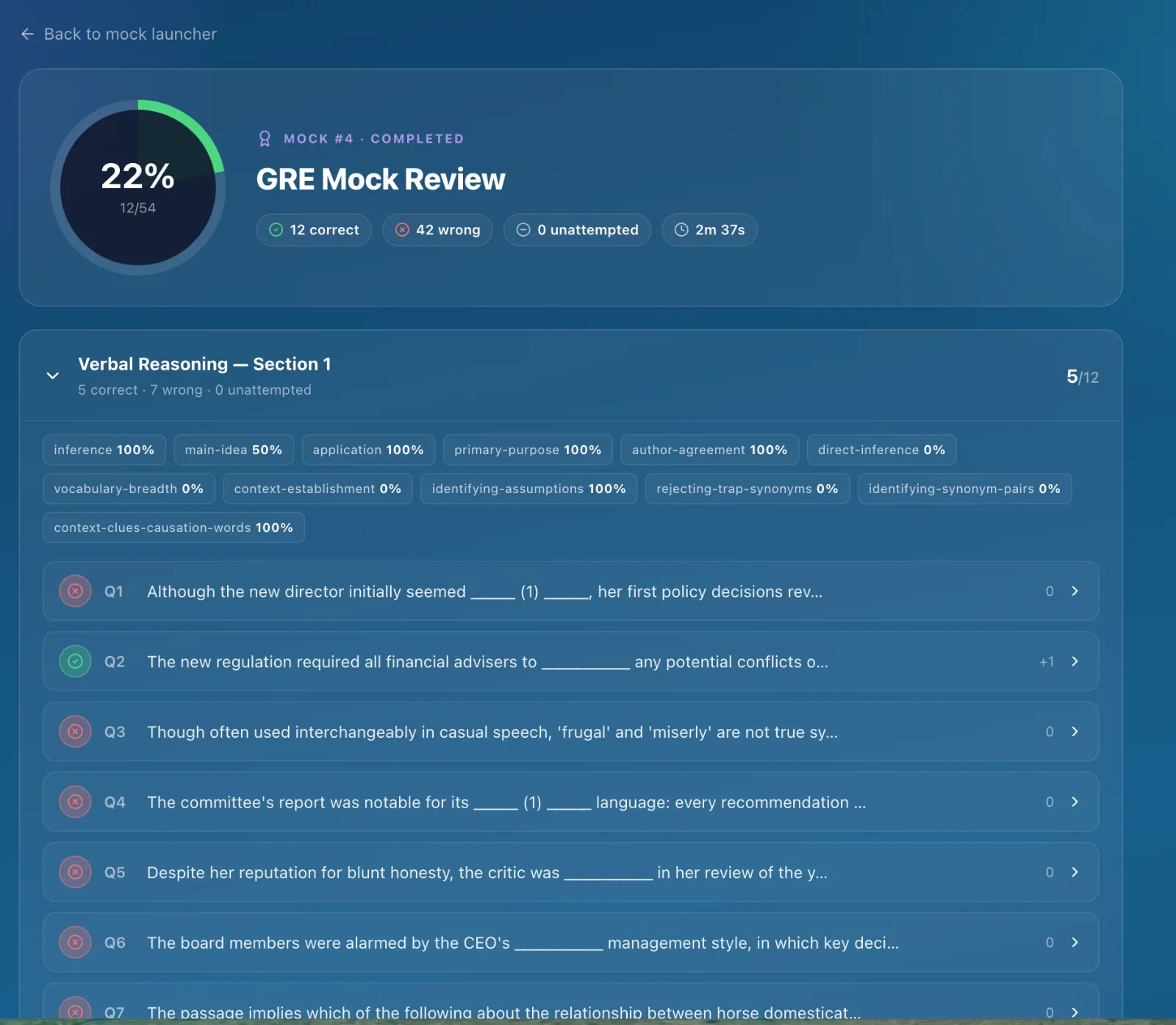
Task: Select the application 100% tag
Action: point(368,450)
